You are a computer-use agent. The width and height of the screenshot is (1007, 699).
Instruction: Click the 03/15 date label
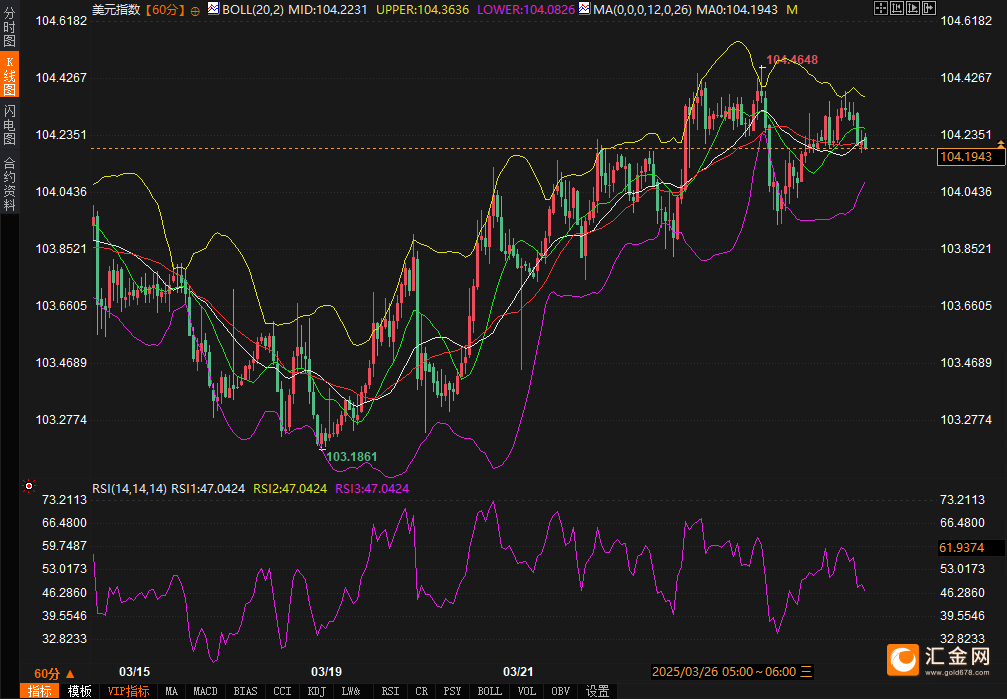point(134,672)
